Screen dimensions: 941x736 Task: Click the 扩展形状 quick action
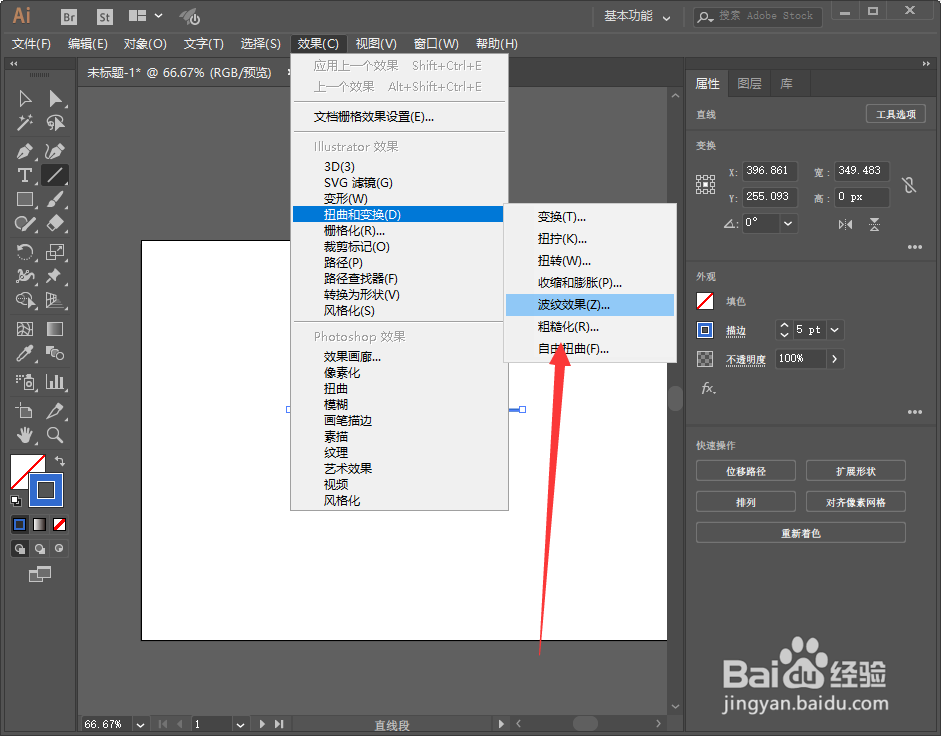[856, 471]
